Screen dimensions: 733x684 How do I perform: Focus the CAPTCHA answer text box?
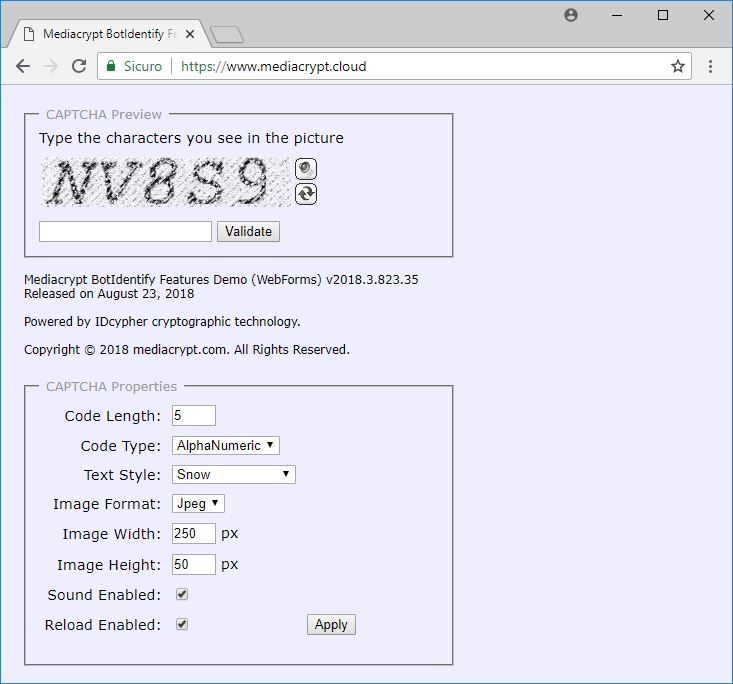[x=125, y=231]
